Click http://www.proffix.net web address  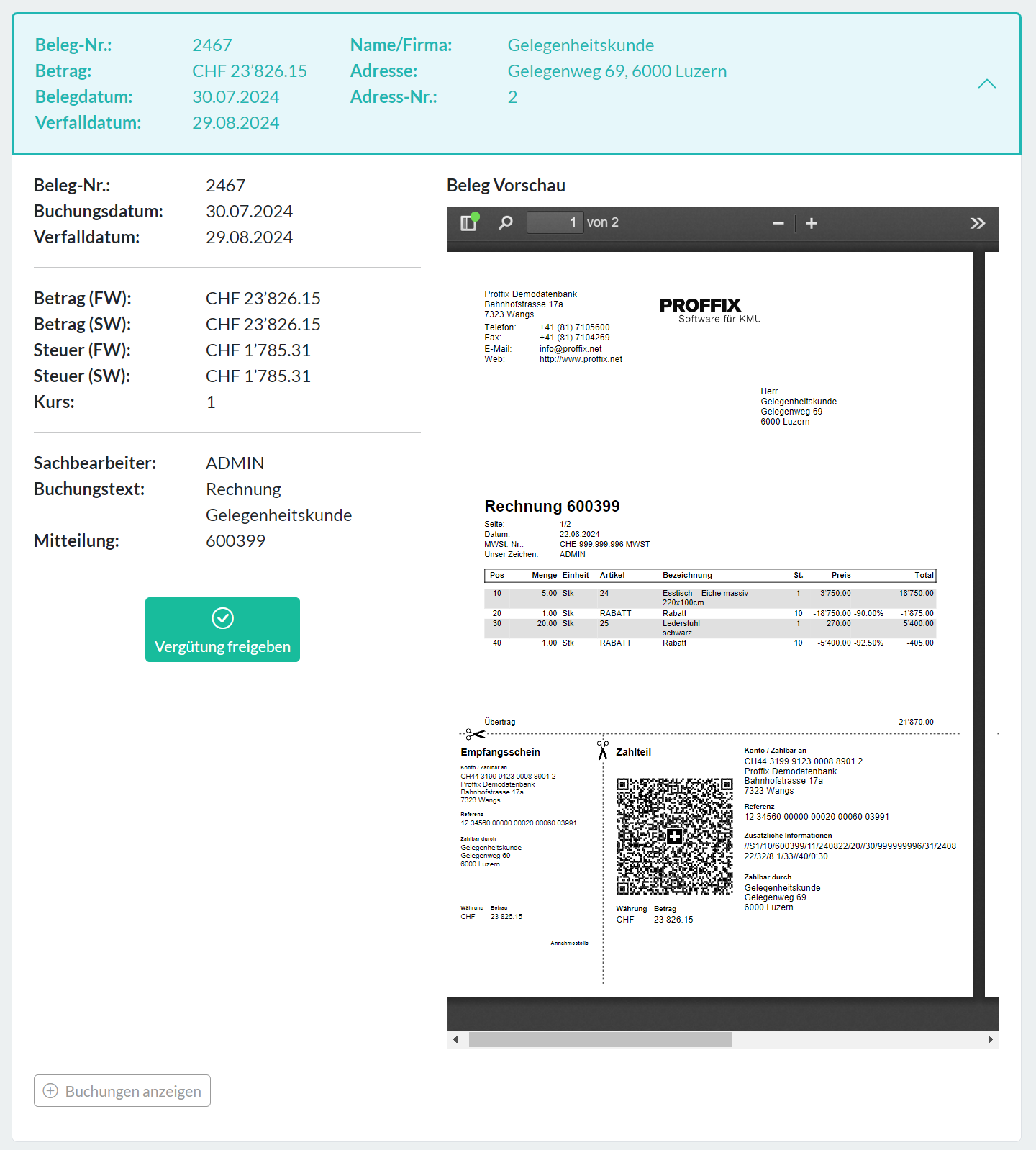(581, 359)
